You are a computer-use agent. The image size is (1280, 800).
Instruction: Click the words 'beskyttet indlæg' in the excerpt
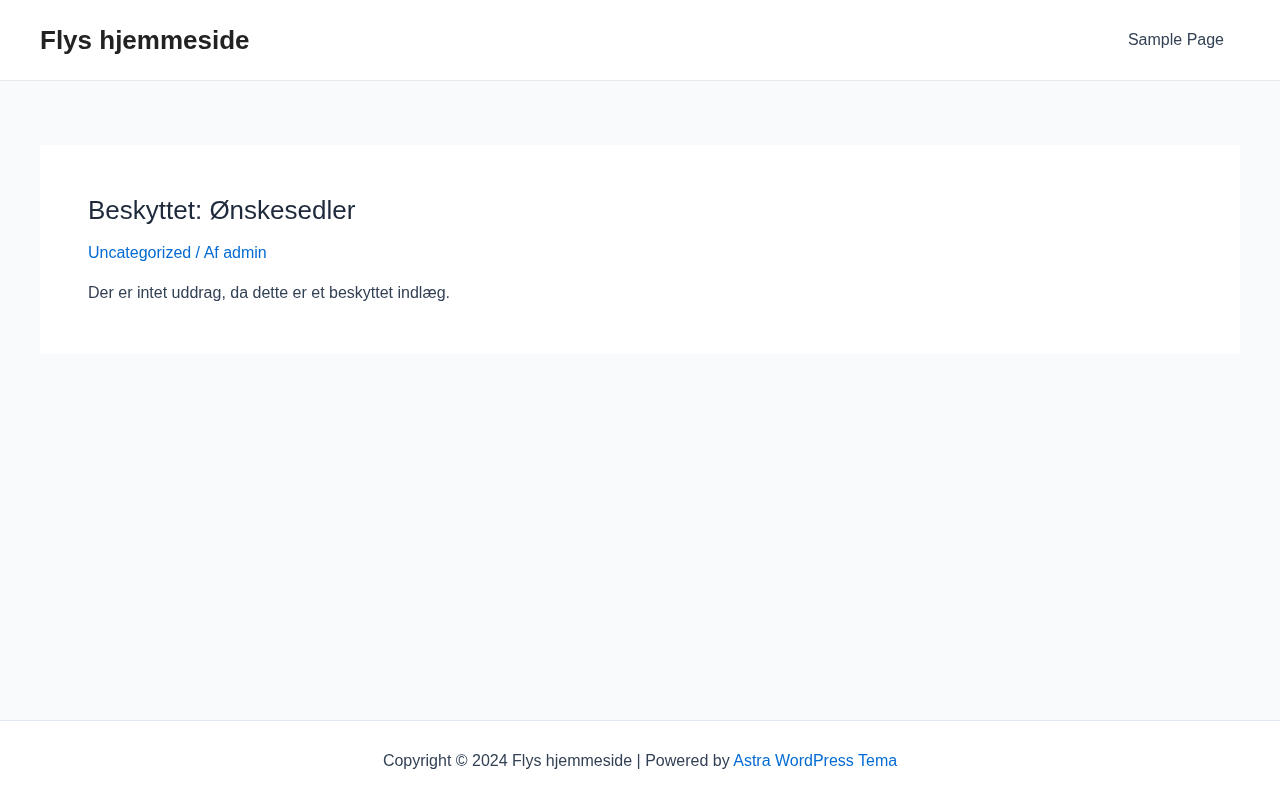point(388,293)
